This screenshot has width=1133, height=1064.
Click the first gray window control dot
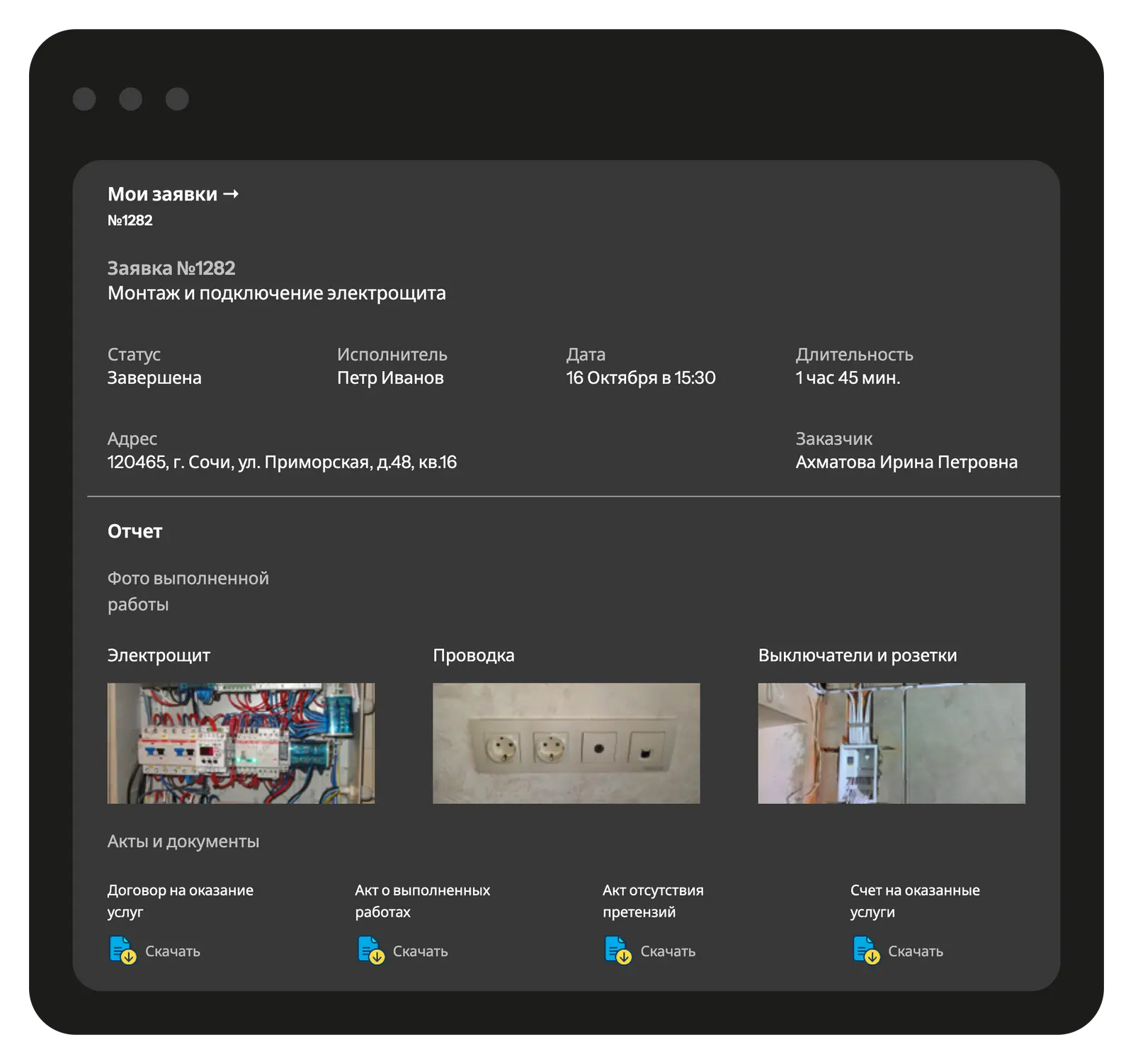tap(84, 99)
